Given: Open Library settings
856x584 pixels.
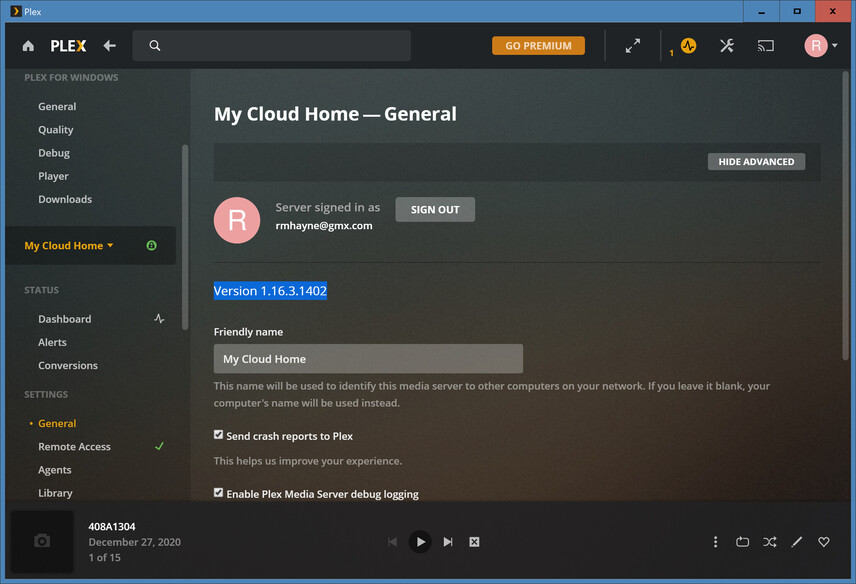Looking at the screenshot, I should point(55,493).
